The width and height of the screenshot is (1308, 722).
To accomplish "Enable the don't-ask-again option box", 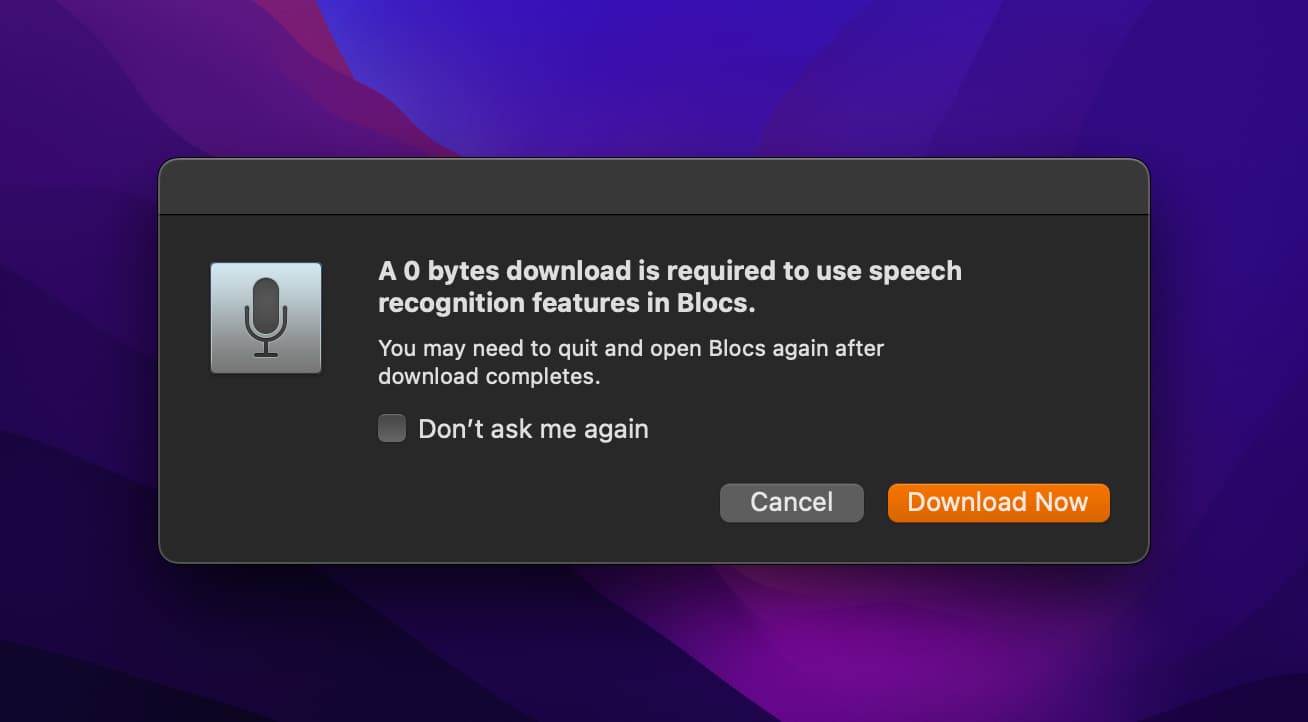I will coord(392,429).
